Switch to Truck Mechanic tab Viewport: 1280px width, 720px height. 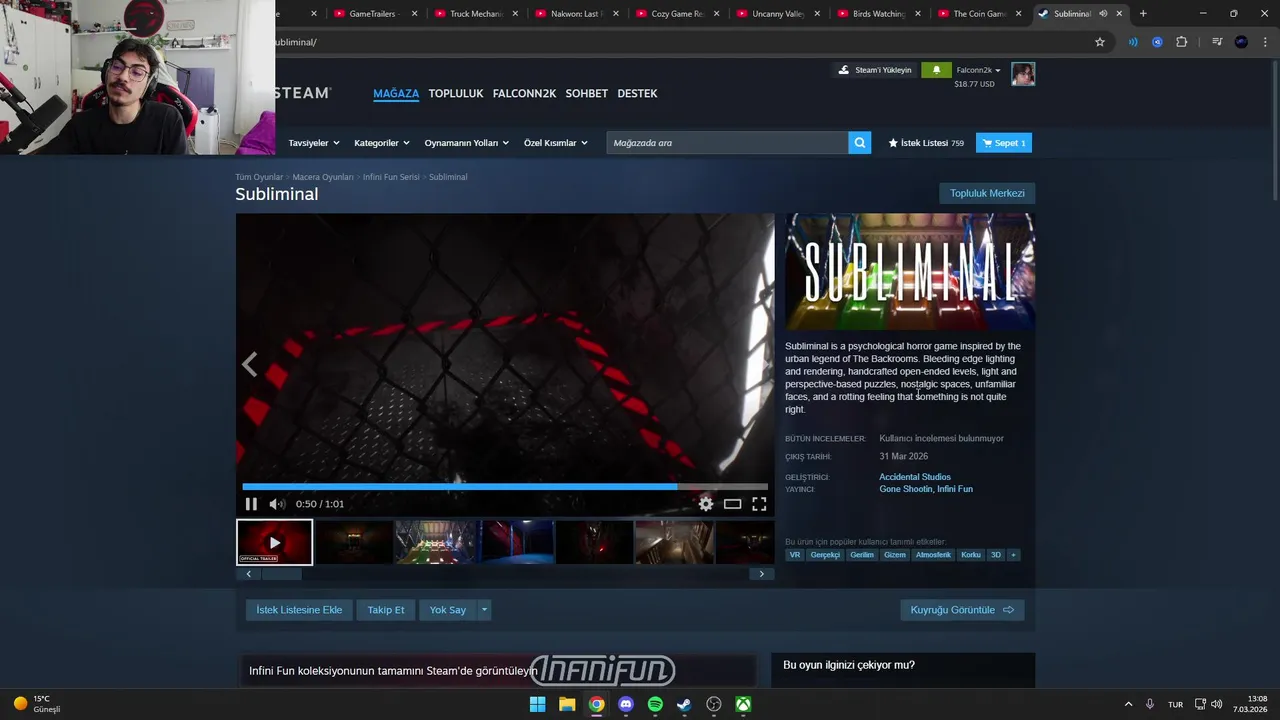coord(475,14)
